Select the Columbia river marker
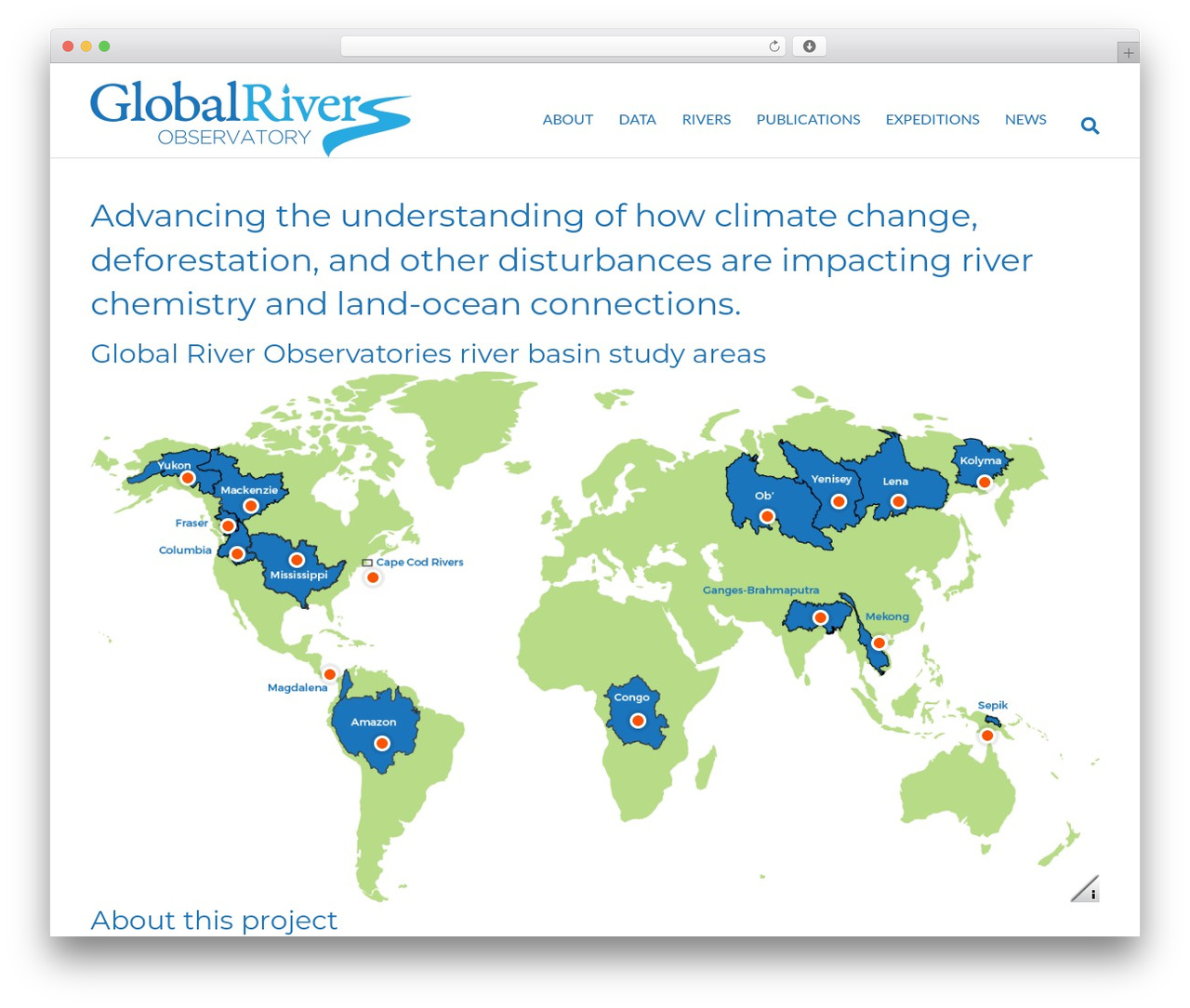This screenshot has height=1008, width=1190. pyautogui.click(x=237, y=554)
